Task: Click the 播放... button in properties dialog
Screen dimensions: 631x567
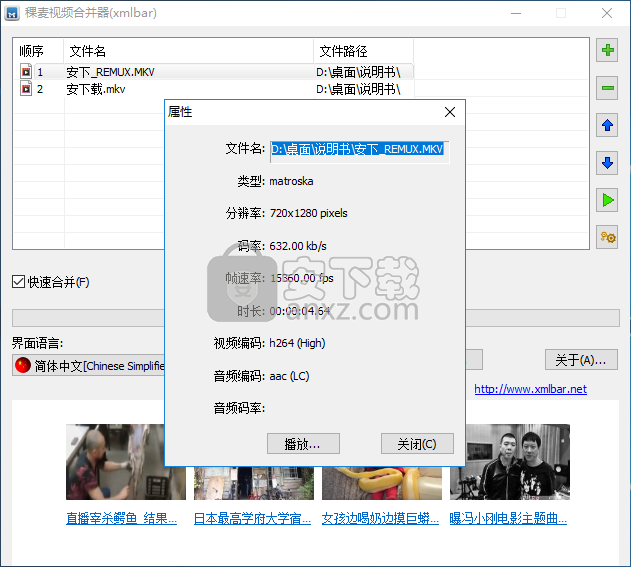Action: (303, 443)
